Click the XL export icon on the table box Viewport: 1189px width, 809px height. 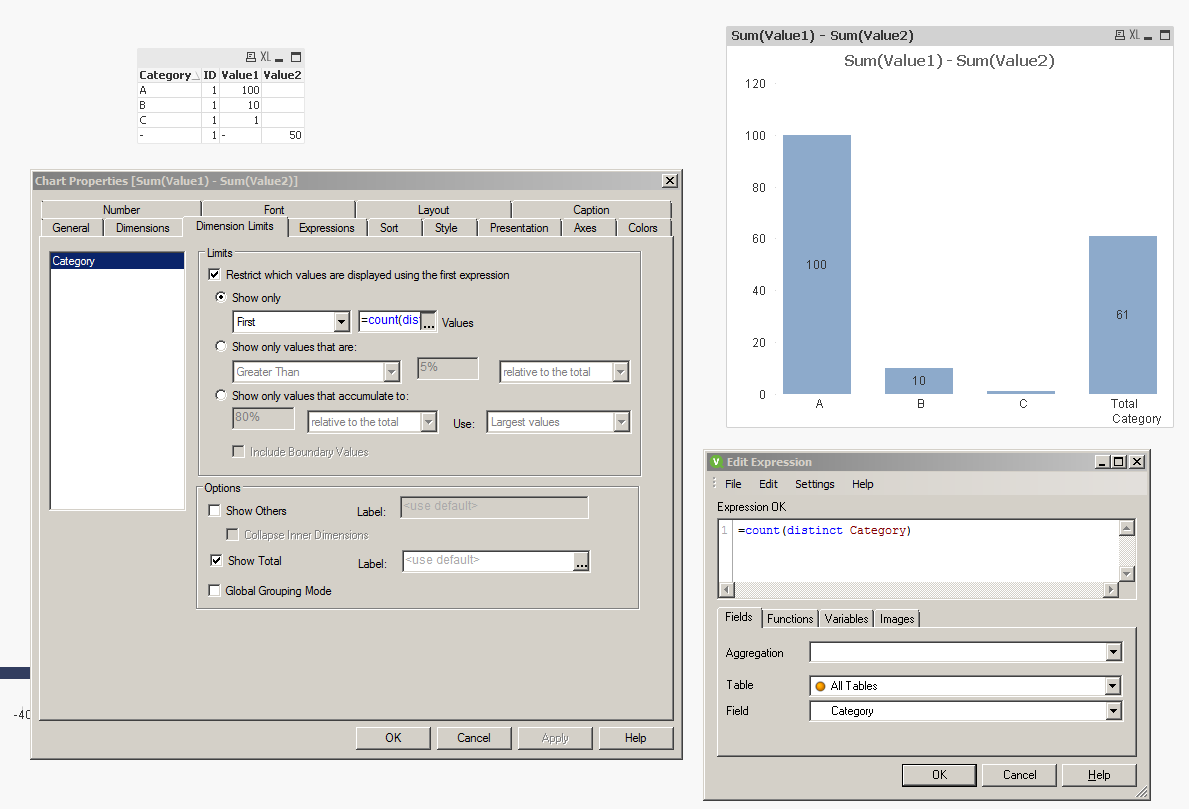pyautogui.click(x=266, y=57)
